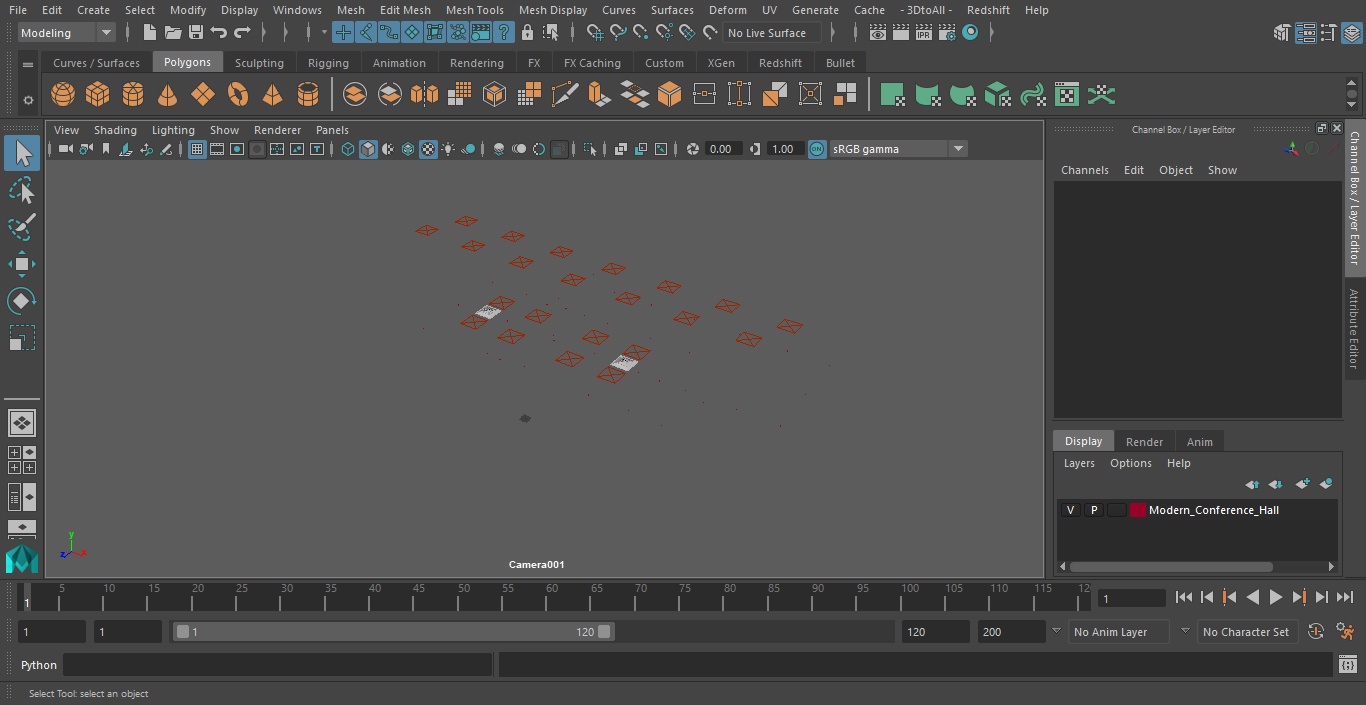Click the Multi-Cut knife shelf icon

click(564, 95)
